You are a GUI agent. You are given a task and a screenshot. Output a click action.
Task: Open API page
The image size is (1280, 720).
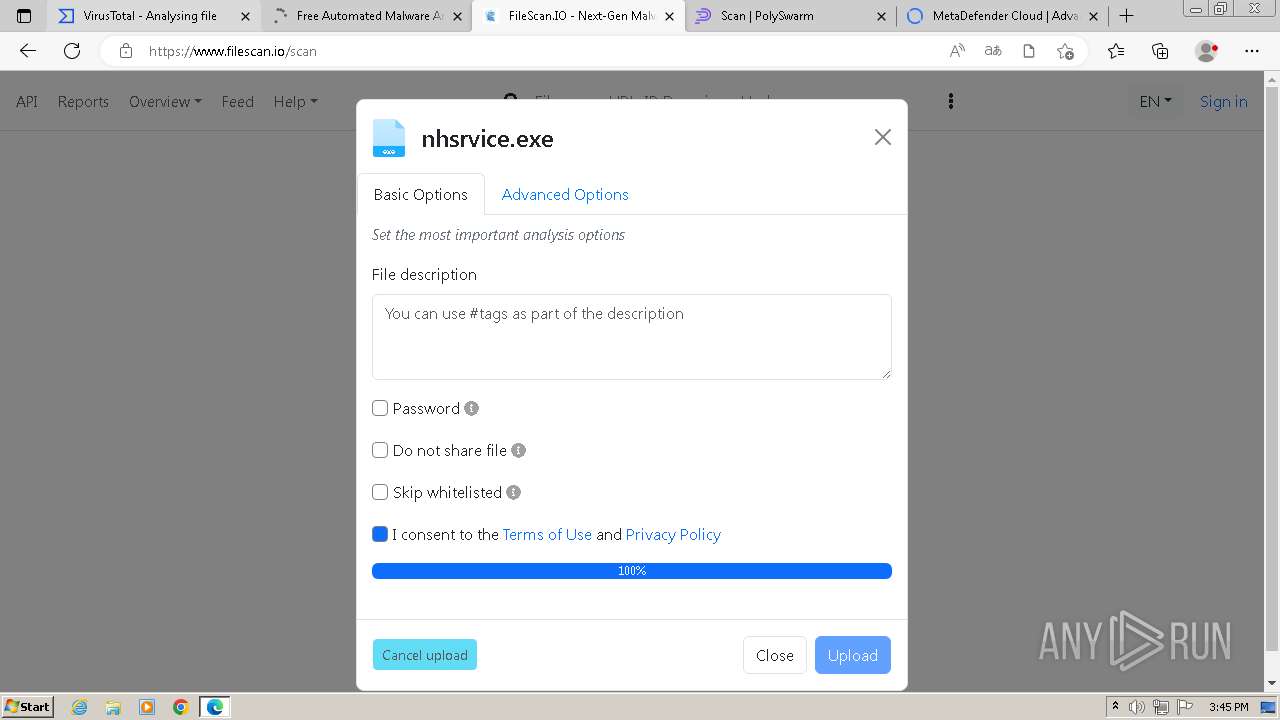pyautogui.click(x=27, y=101)
